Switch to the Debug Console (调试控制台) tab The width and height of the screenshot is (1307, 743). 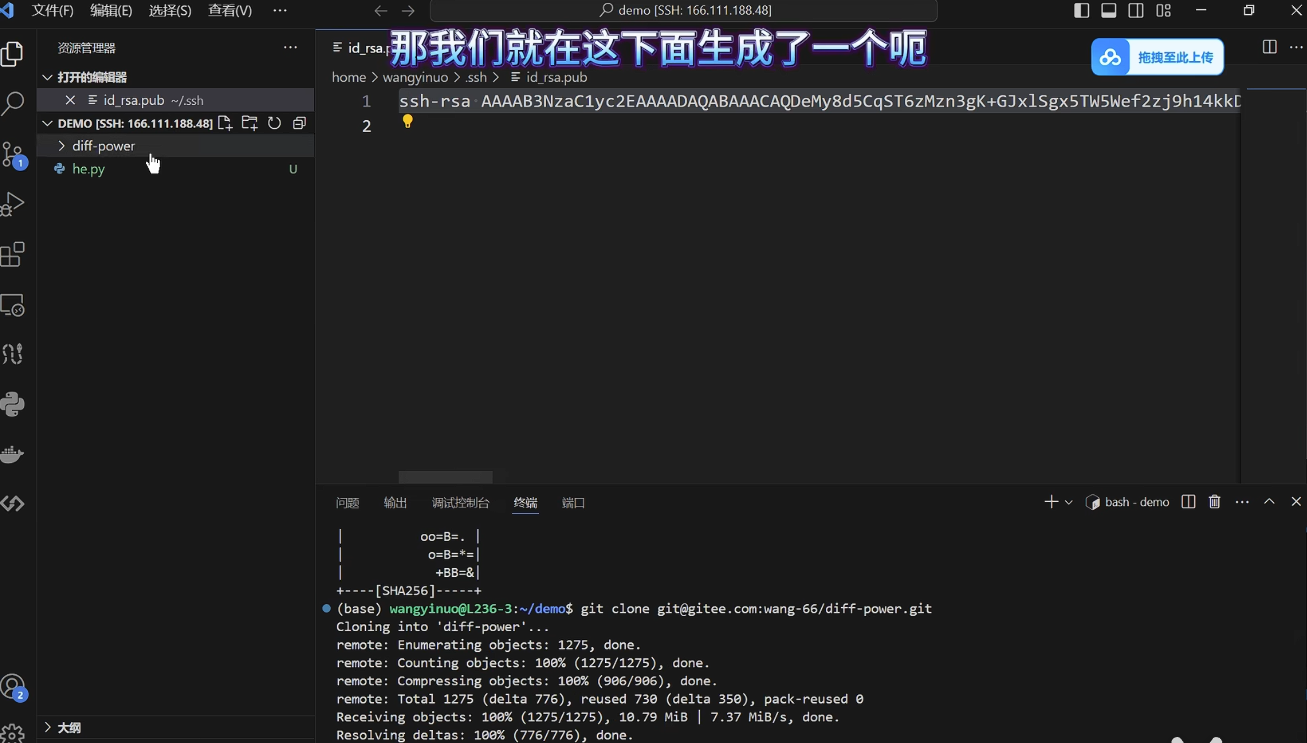pos(461,503)
